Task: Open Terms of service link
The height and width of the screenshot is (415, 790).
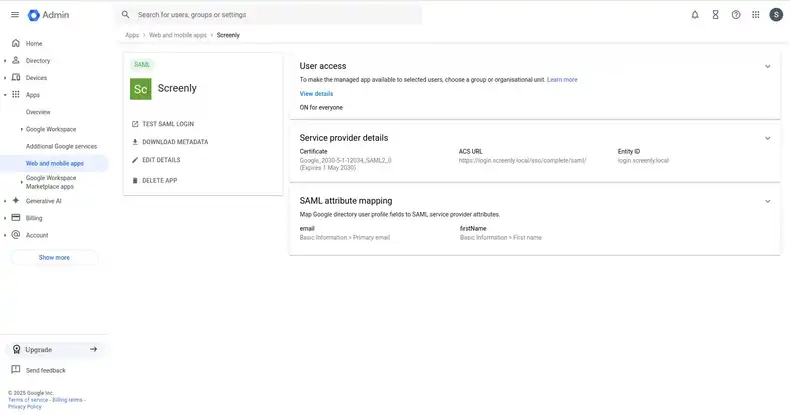Action: point(28,400)
